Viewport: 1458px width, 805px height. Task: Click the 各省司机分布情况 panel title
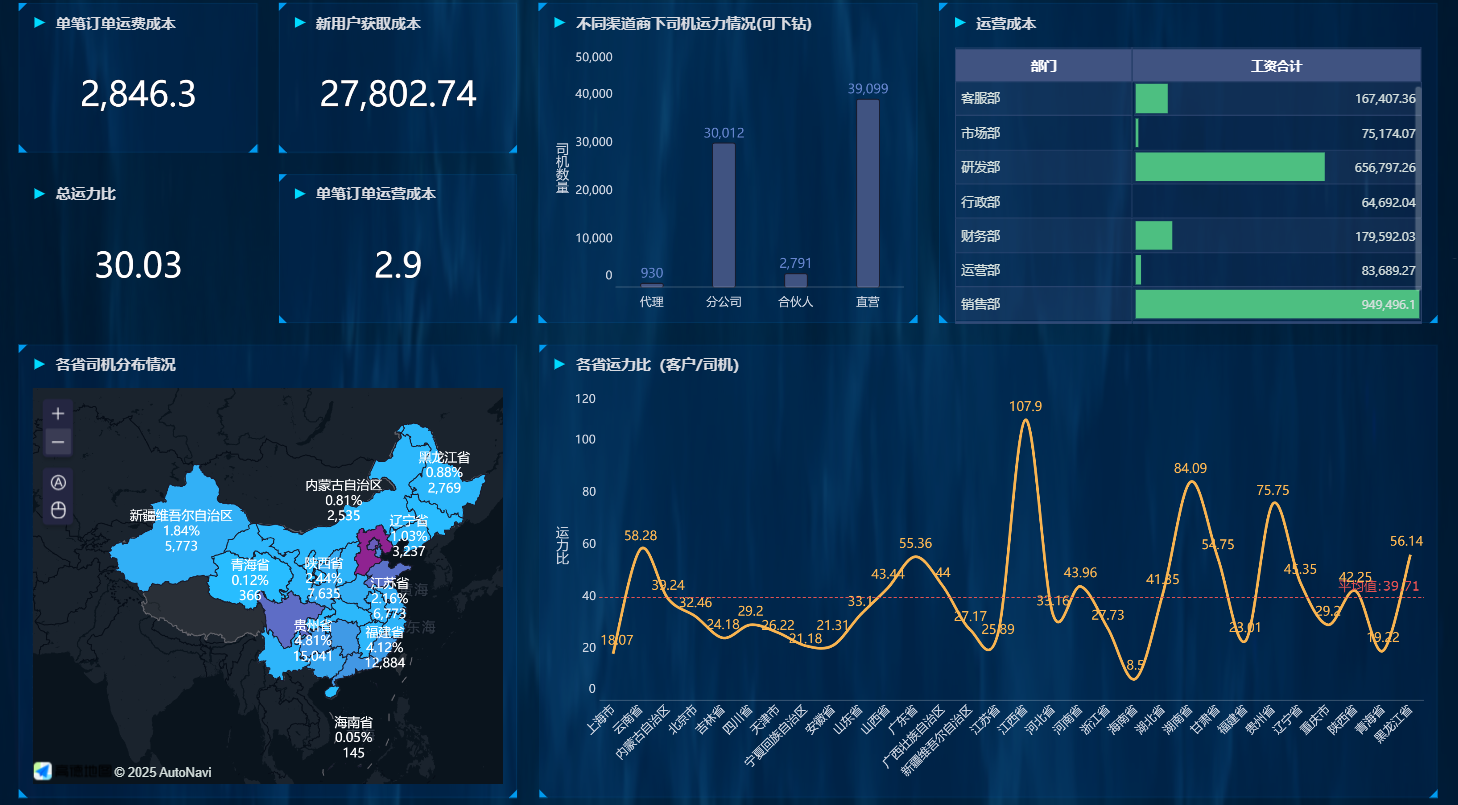point(116,364)
